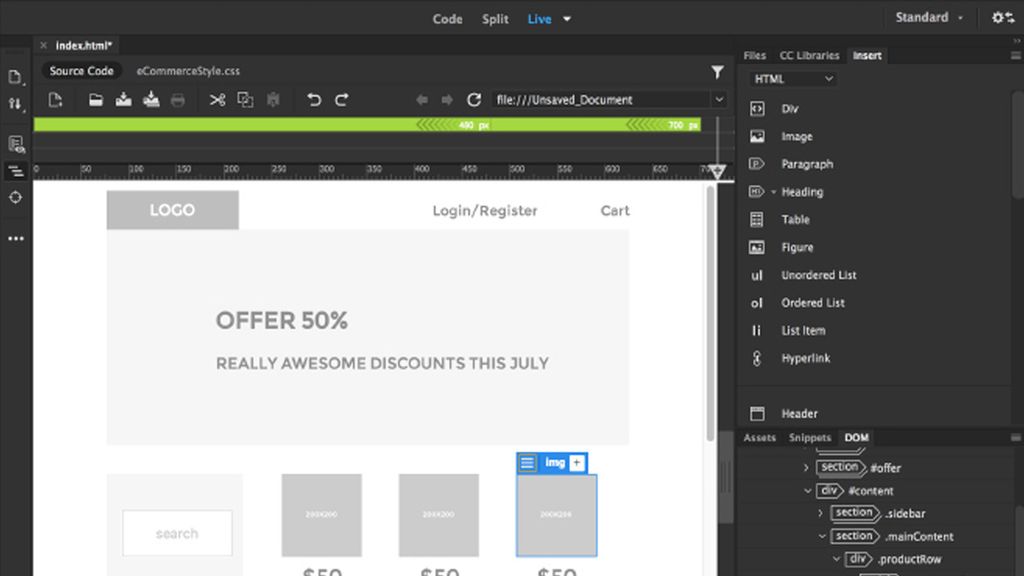This screenshot has height=576, width=1024.
Task: Click the Undo arrow icon
Action: click(314, 100)
